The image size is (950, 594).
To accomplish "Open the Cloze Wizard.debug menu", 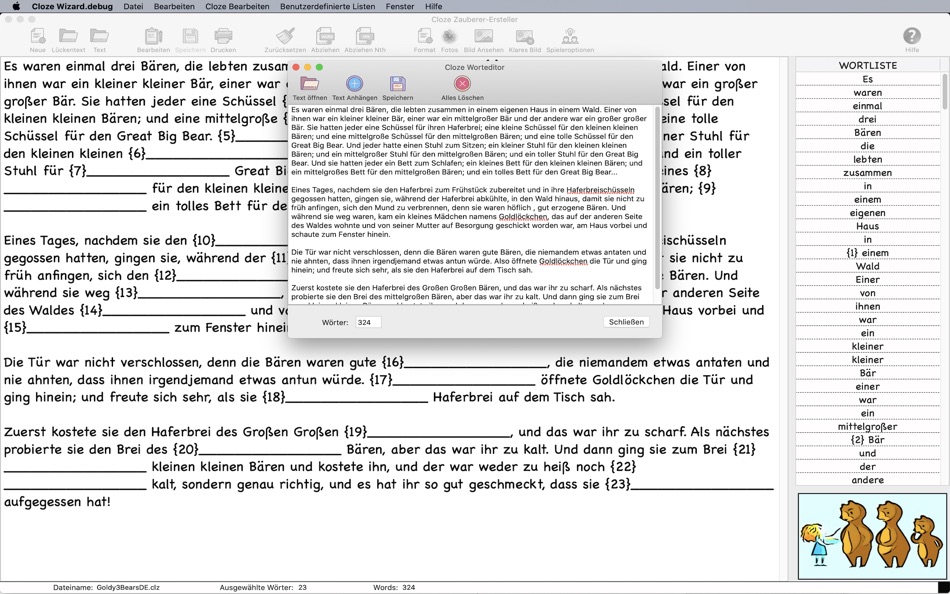I will [72, 6].
